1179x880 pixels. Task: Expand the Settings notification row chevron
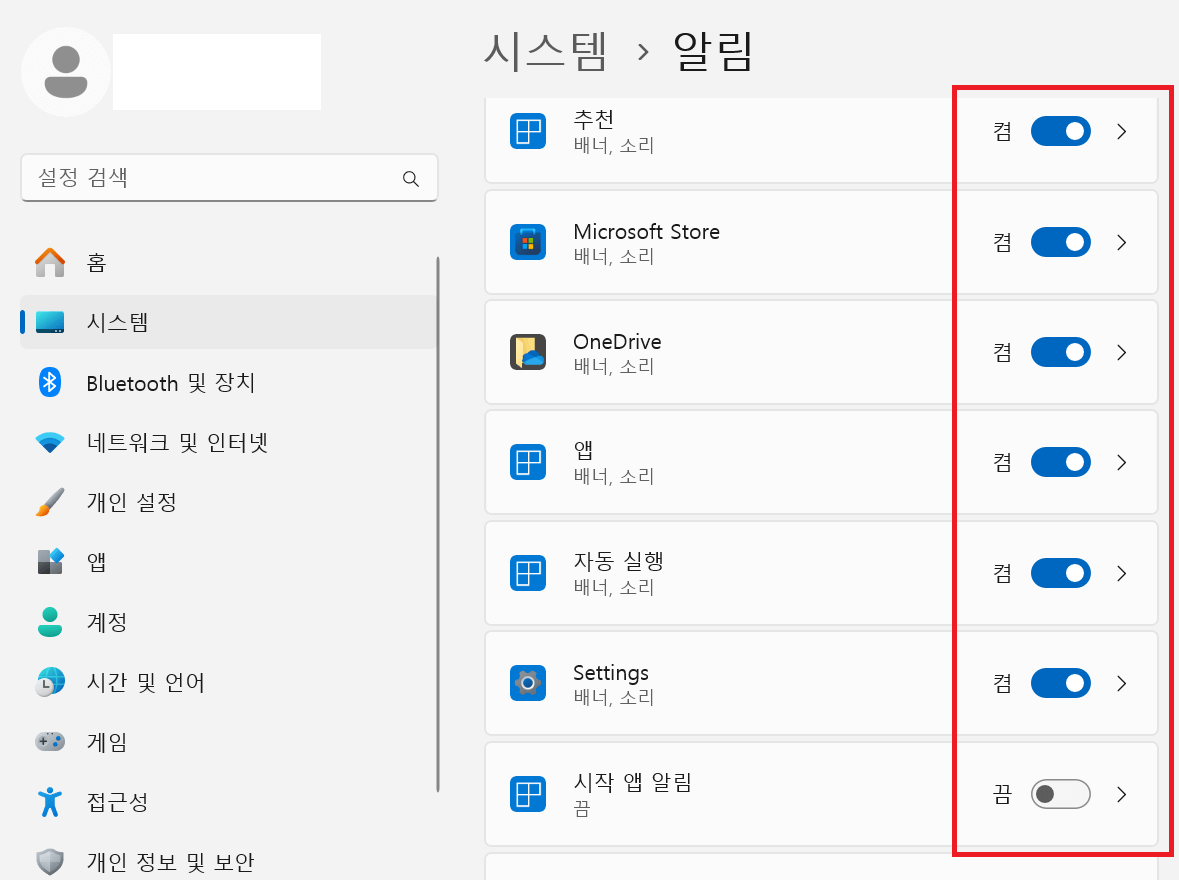(1121, 683)
